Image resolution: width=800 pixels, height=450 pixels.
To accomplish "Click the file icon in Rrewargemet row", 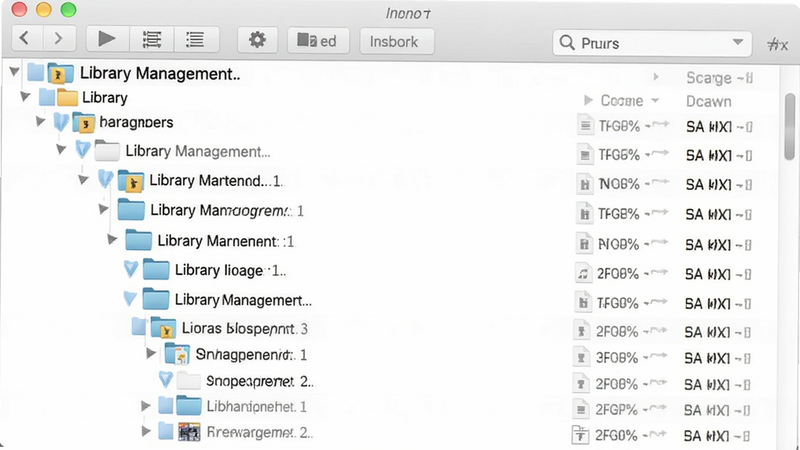I will tap(580, 435).
